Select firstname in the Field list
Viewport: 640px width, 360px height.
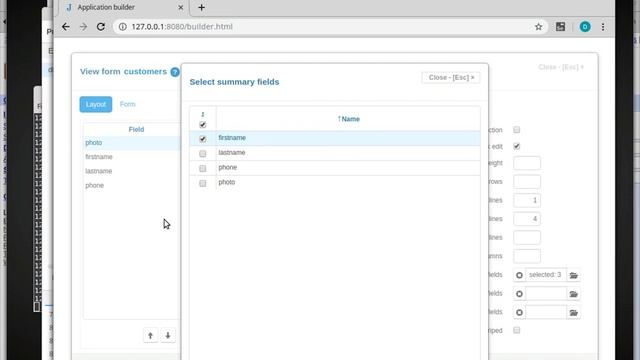131,157
